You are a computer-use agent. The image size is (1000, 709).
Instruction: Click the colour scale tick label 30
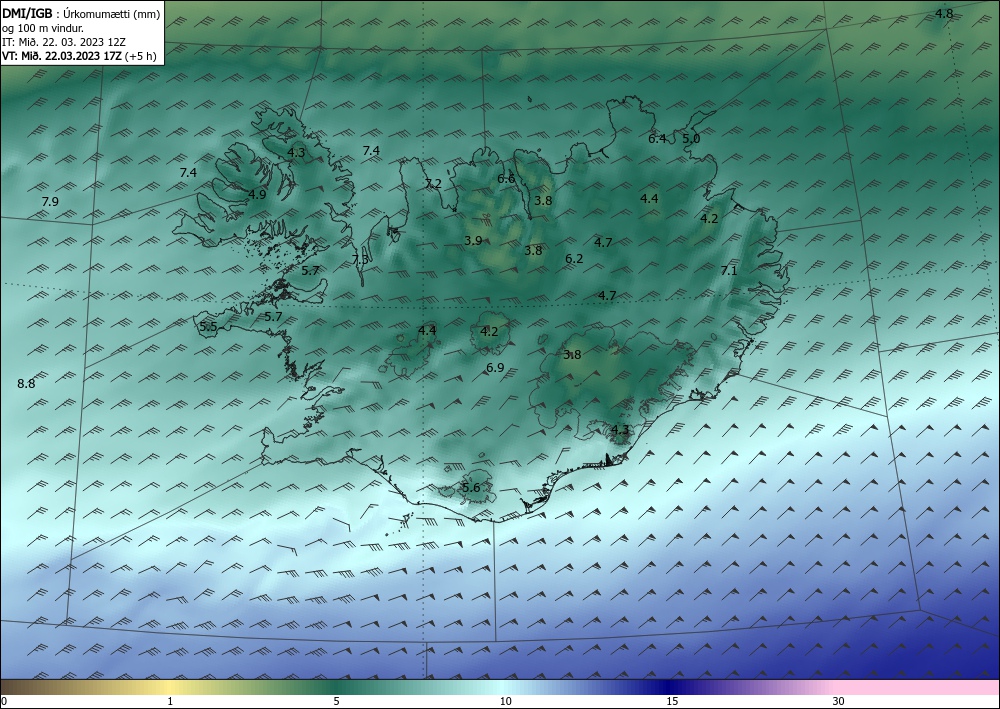point(839,701)
